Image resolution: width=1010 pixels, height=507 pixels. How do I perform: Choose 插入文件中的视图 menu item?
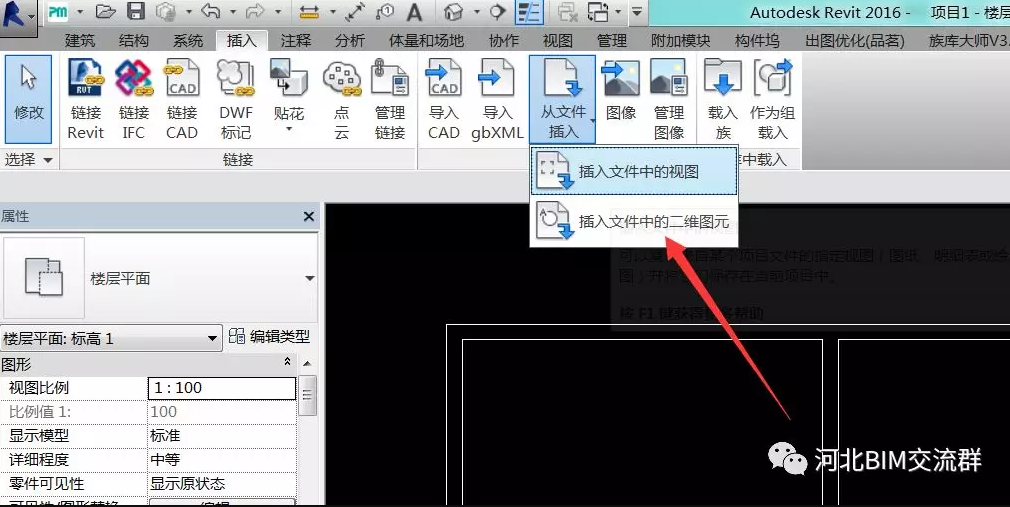(634, 171)
